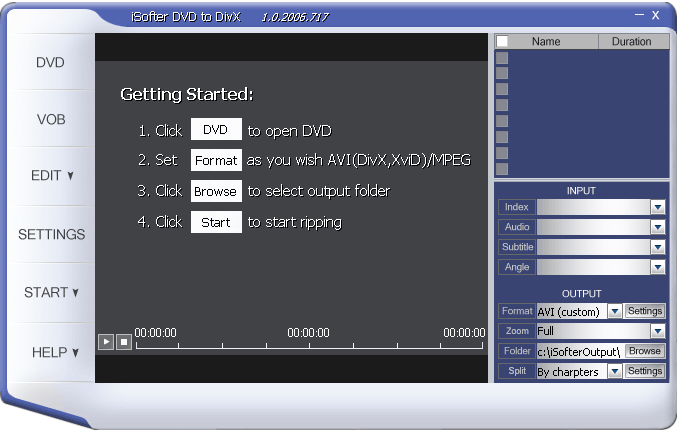The image size is (679, 430).
Task: Check the fifth row checkbox in title list
Action: 502,121
